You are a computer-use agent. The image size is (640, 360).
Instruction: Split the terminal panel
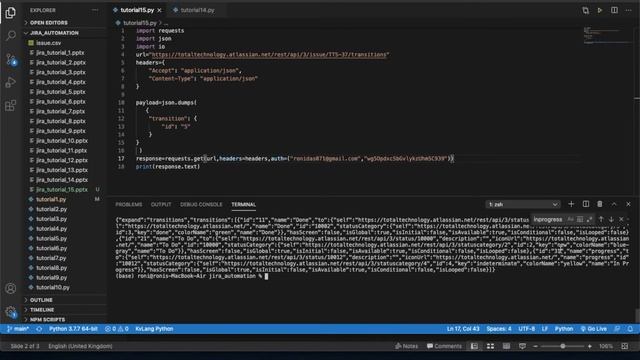pos(586,204)
